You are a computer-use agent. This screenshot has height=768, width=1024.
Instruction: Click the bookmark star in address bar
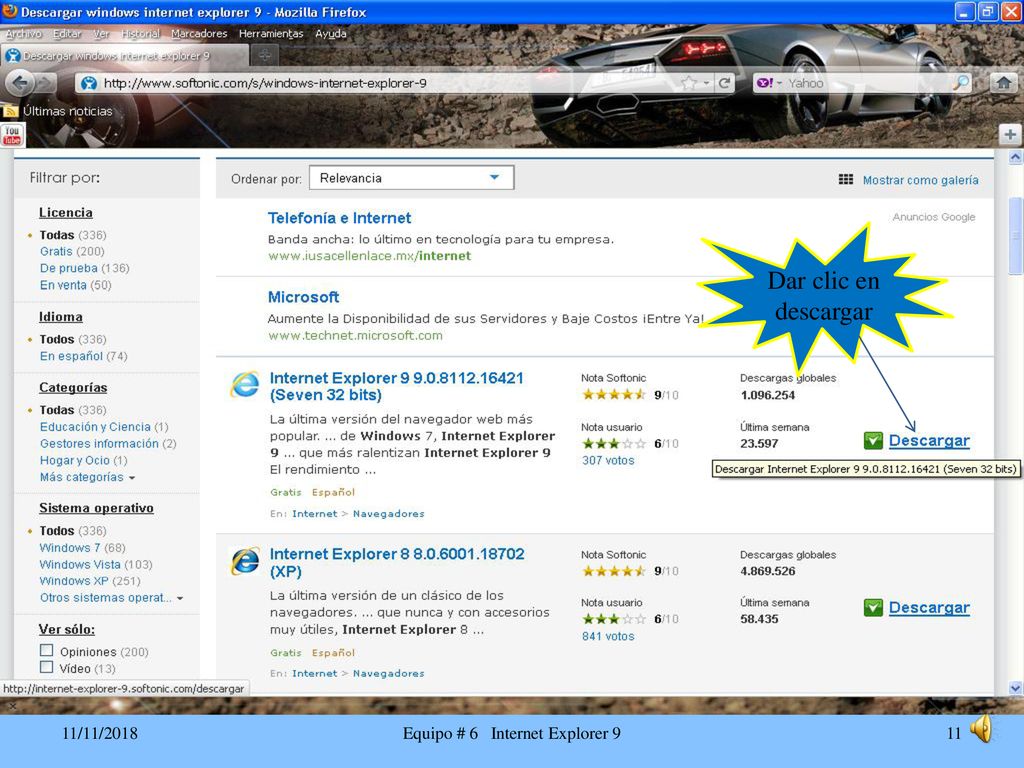(x=688, y=83)
